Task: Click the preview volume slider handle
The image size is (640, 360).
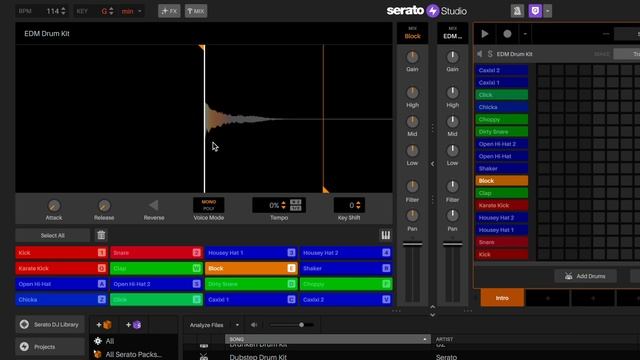Action: coord(301,325)
